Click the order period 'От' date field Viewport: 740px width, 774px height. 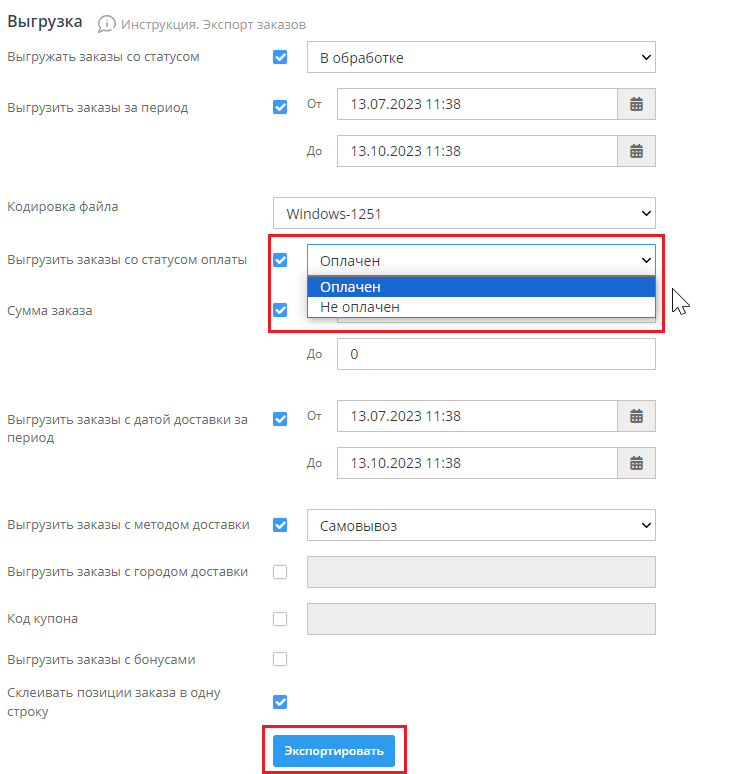[476, 104]
